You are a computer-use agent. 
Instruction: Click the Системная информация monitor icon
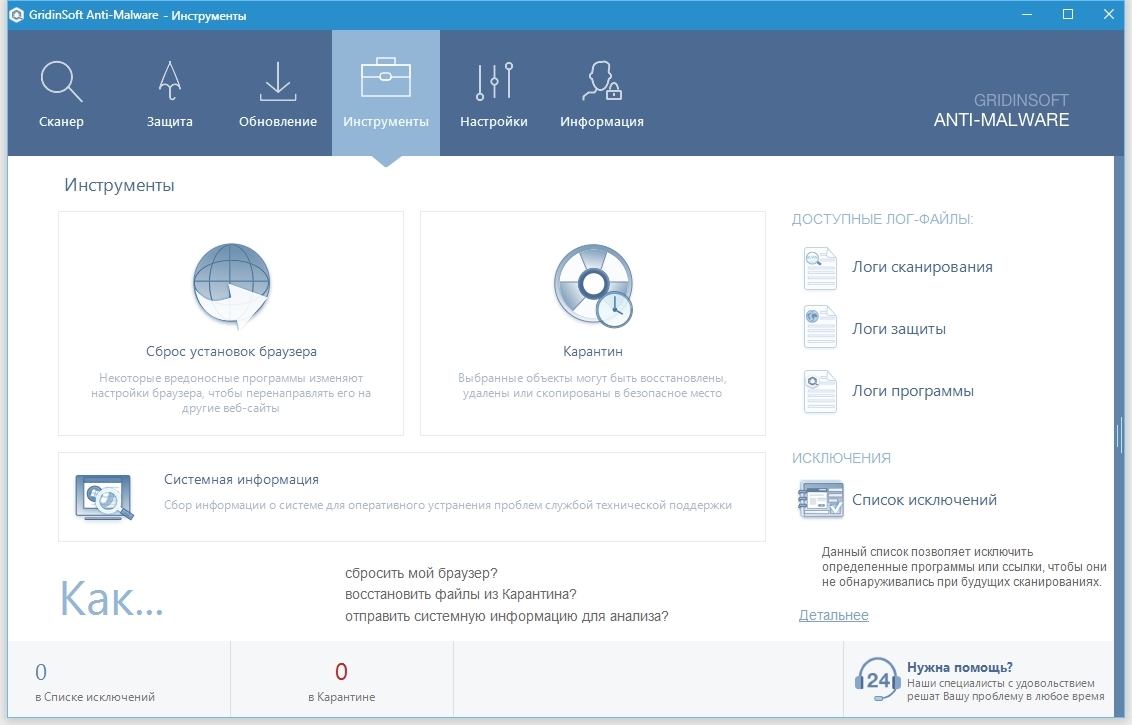pos(104,497)
